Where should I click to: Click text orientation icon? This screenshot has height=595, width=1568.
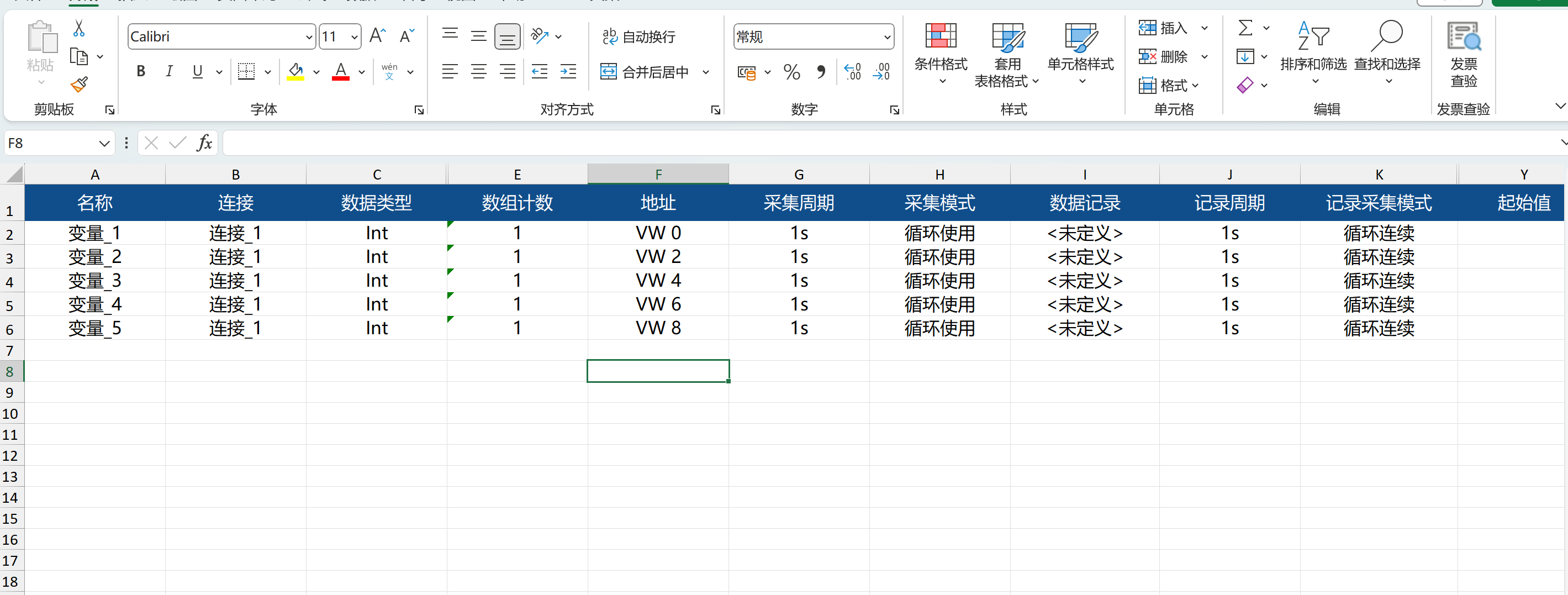[x=540, y=35]
